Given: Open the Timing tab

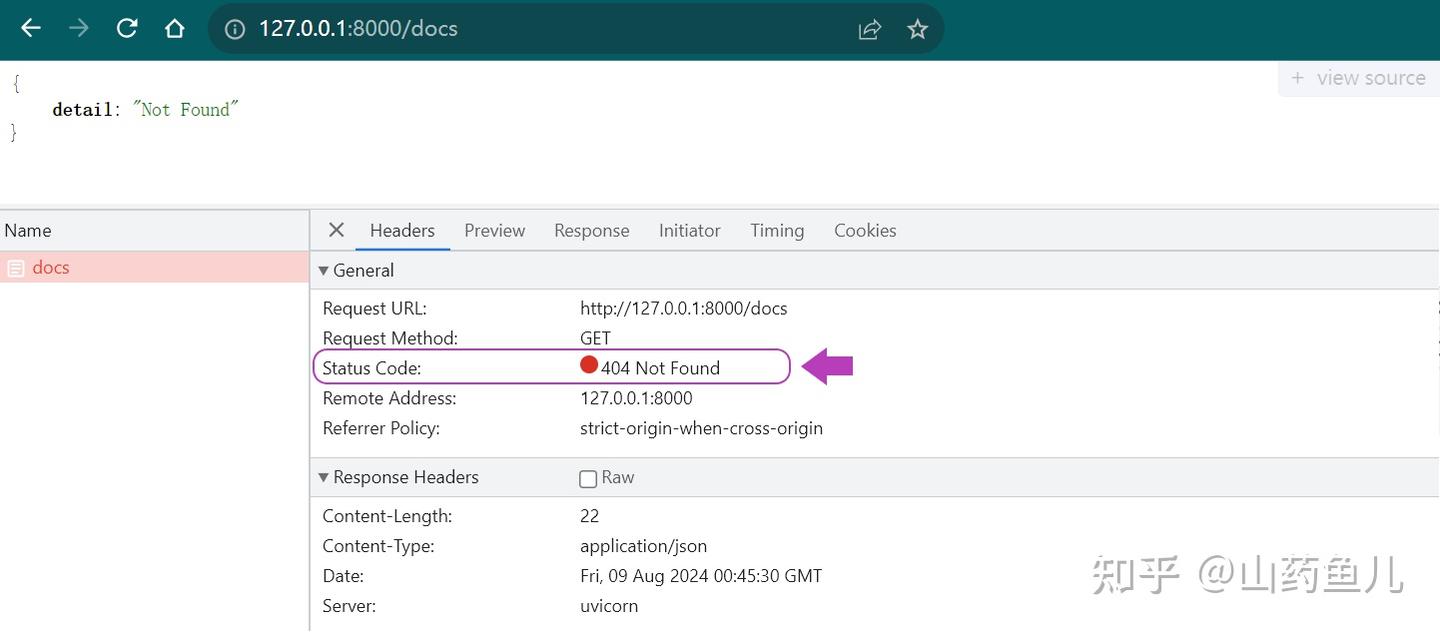Looking at the screenshot, I should coord(777,230).
